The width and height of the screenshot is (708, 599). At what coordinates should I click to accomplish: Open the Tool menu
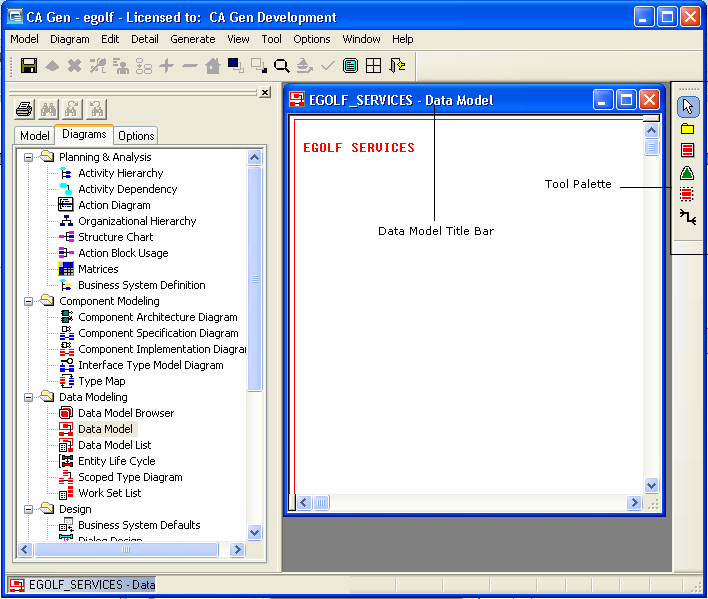click(x=271, y=39)
